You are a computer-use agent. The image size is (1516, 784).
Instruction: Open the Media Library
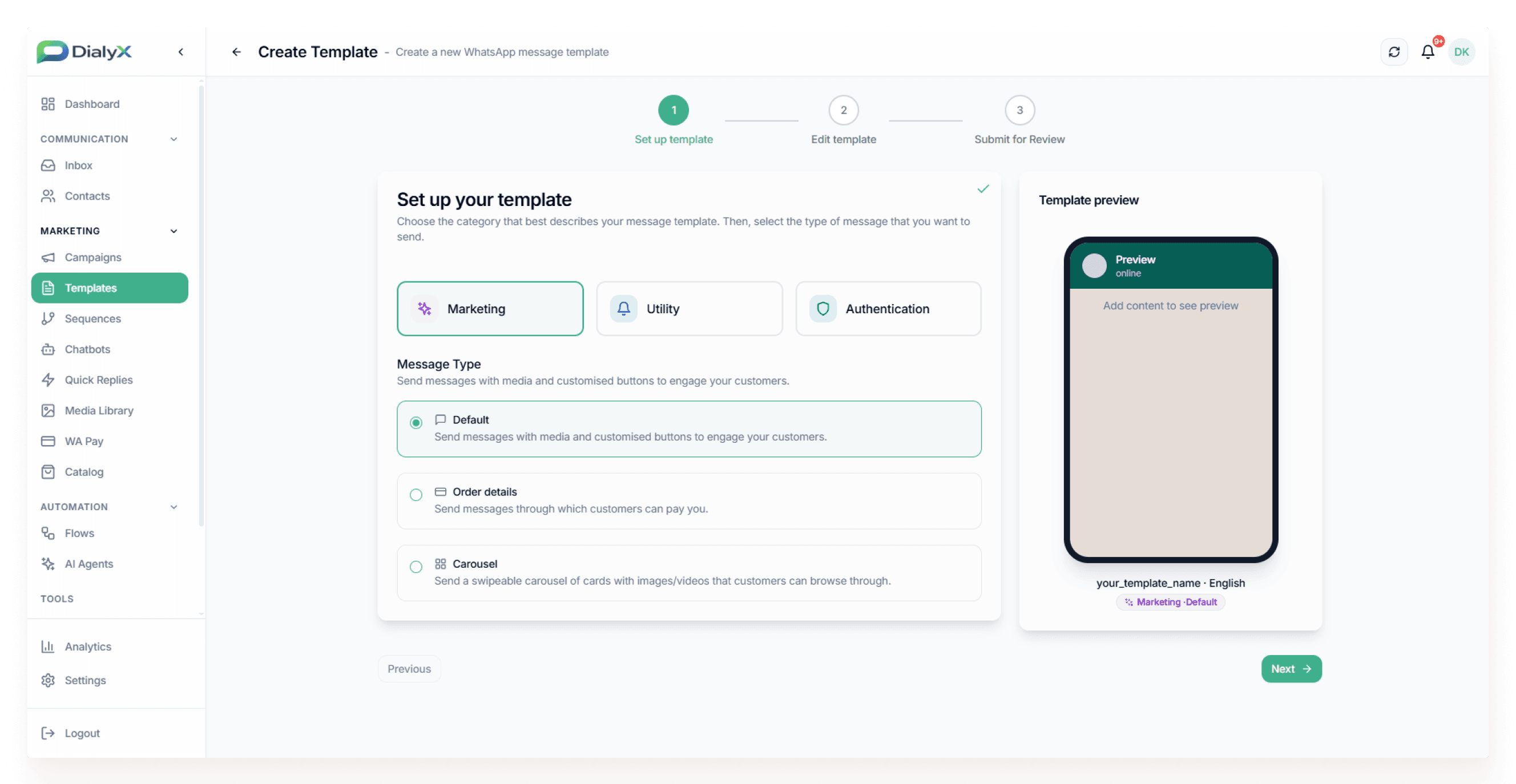[110, 410]
